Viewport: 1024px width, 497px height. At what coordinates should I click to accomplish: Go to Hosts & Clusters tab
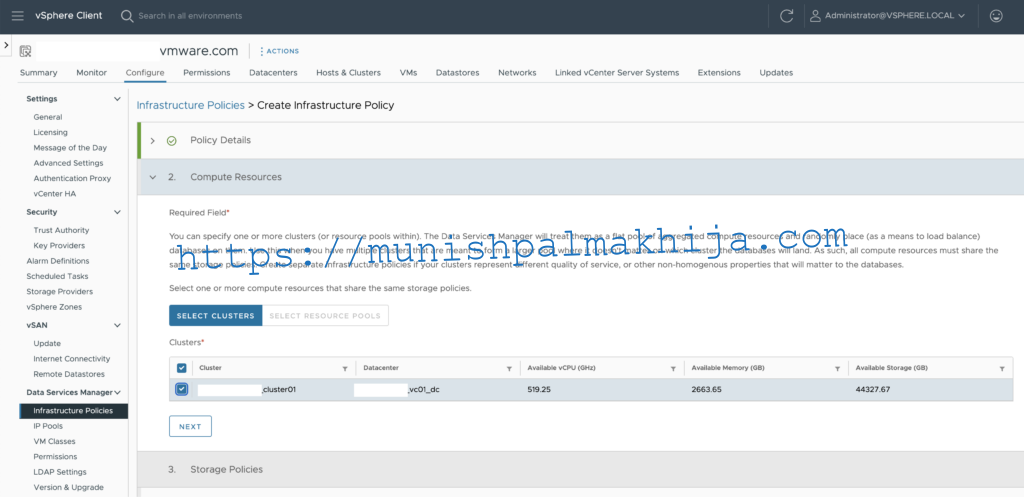348,72
